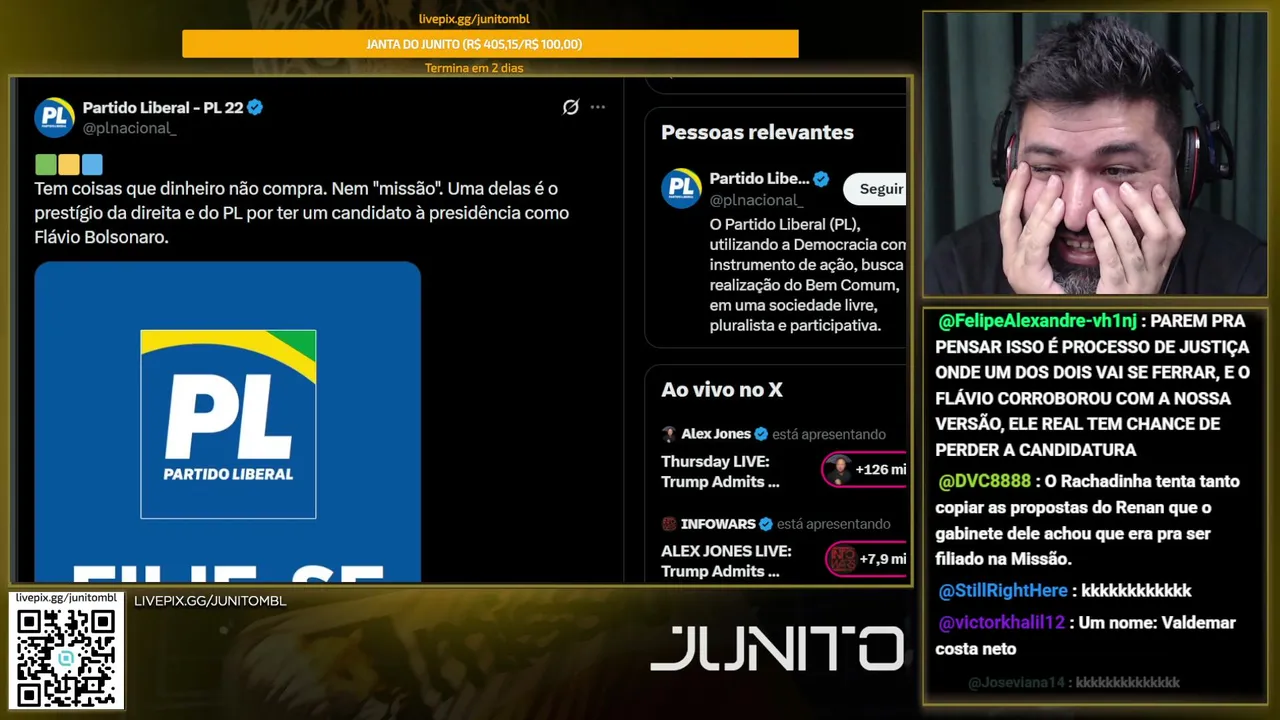Click the @victorkhalil12 username in chat
Viewport: 1280px width, 720px height.
pyautogui.click(x=1001, y=622)
